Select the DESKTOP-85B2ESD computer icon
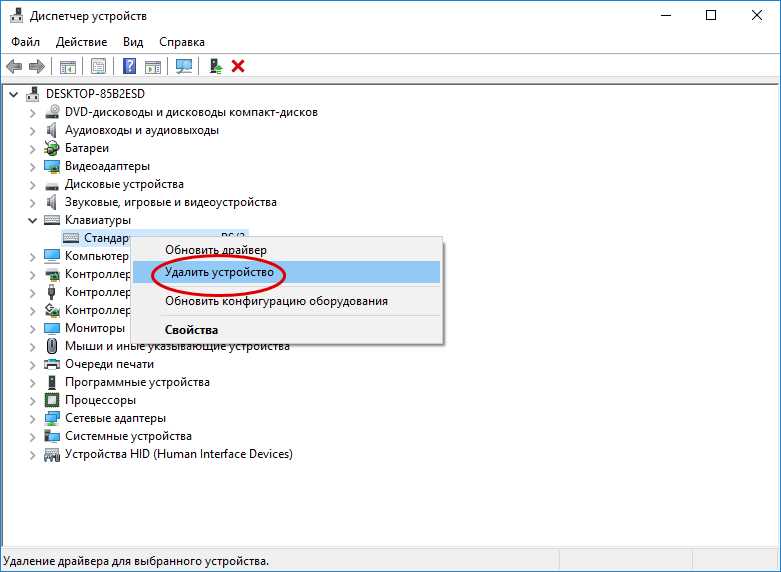 pyautogui.click(x=33, y=94)
